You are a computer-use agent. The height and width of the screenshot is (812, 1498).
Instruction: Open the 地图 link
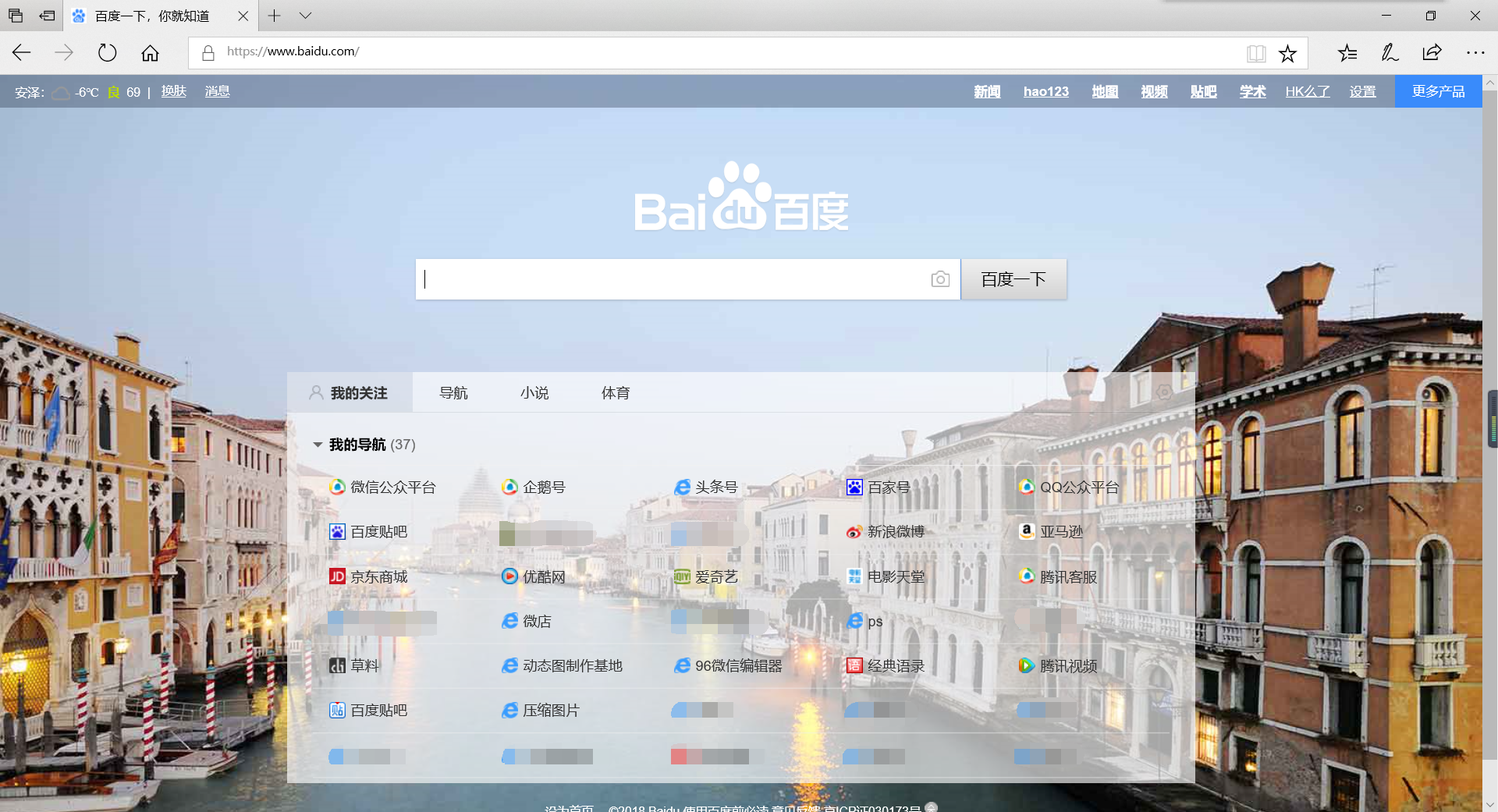[x=1105, y=91]
